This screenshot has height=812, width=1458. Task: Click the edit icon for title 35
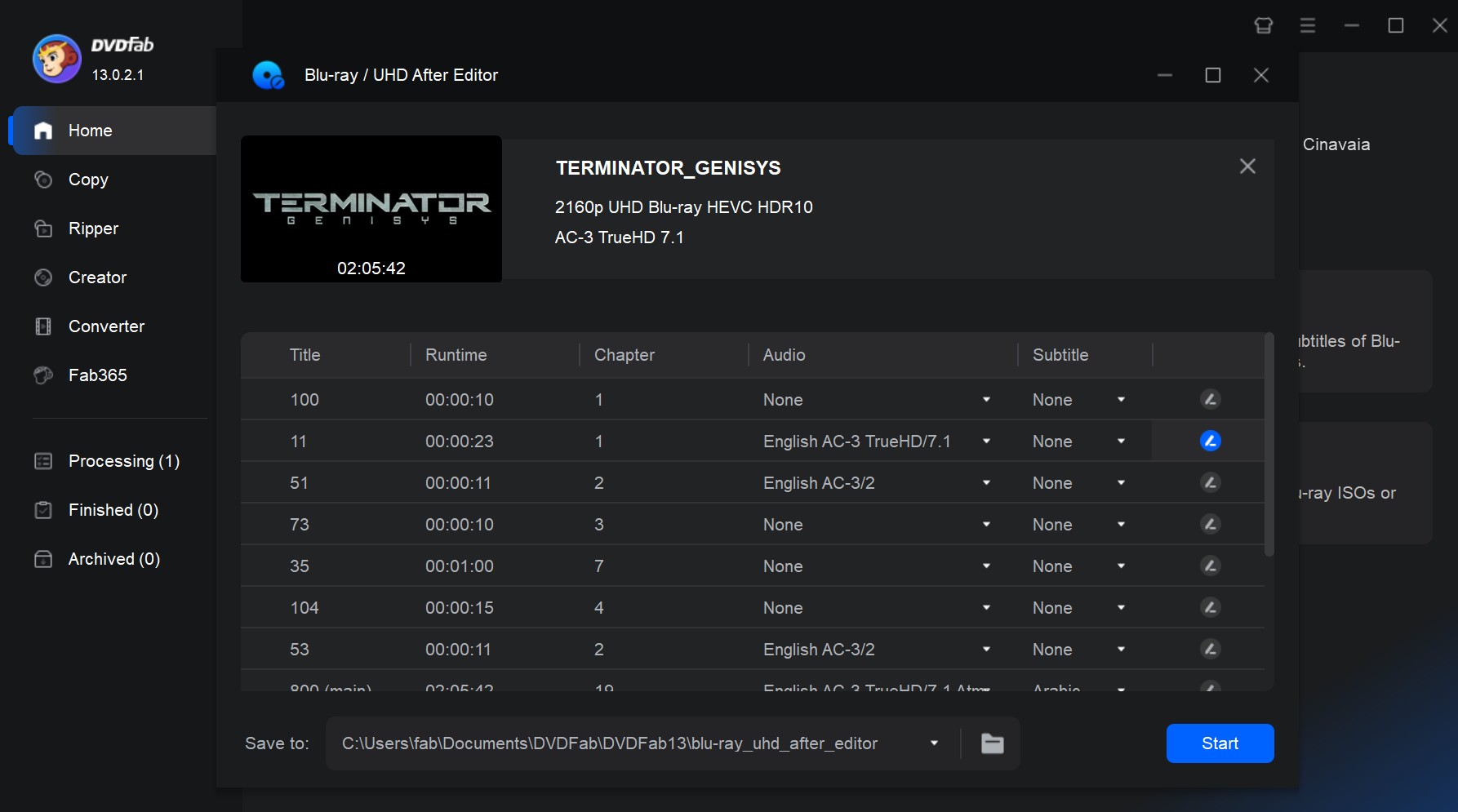tap(1210, 566)
